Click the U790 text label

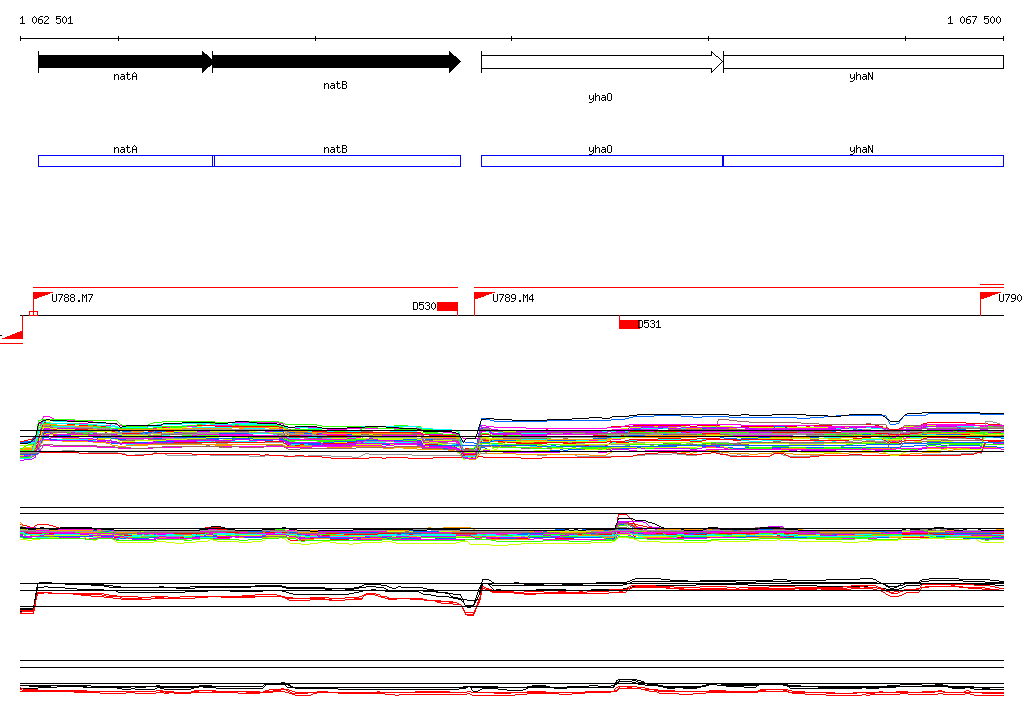[x=1010, y=298]
